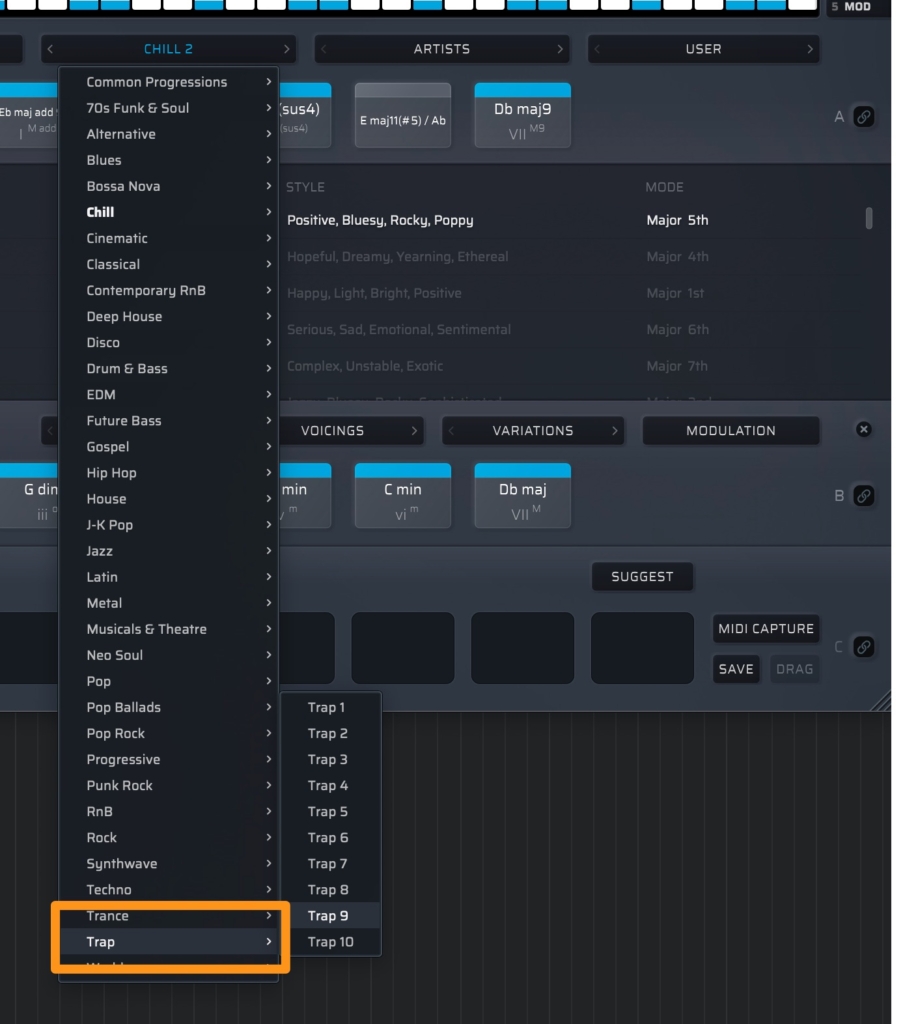The height and width of the screenshot is (1024, 918).
Task: Open the ARTISTS preset dropdown
Action: coord(441,49)
